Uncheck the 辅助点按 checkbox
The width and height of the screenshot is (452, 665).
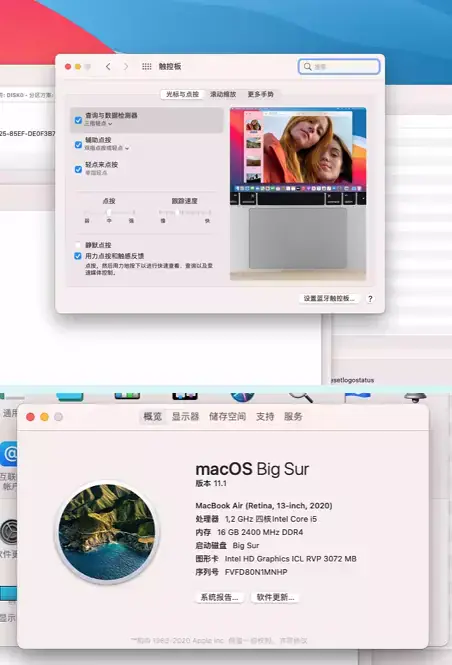(78, 145)
